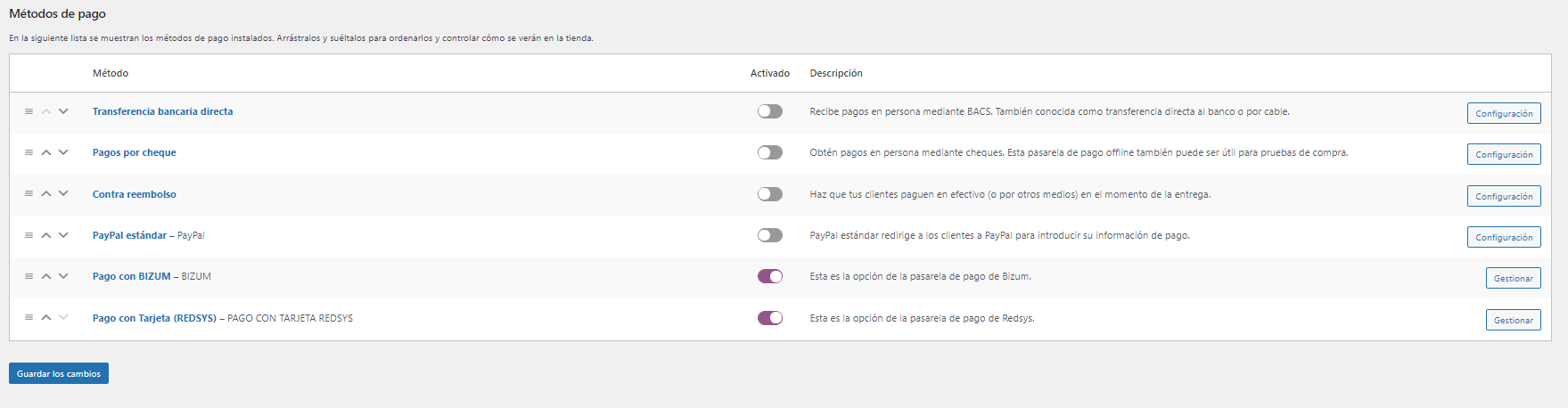1568x408 pixels.
Task: Click Configuración button for Pagos por cheque
Action: pos(1504,154)
